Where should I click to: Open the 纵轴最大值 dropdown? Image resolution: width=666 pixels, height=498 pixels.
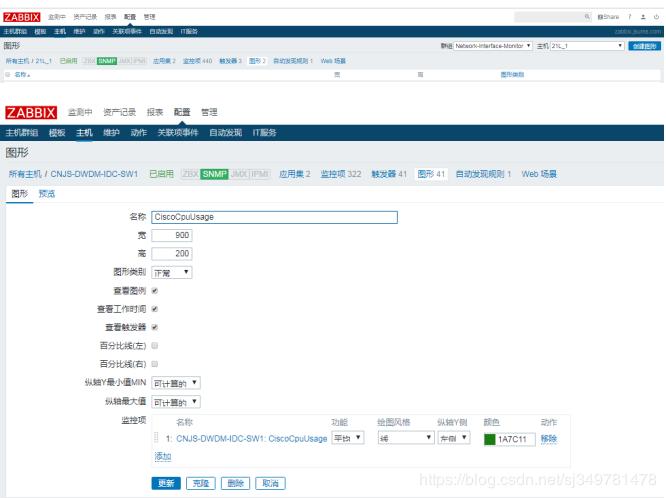(x=176, y=402)
